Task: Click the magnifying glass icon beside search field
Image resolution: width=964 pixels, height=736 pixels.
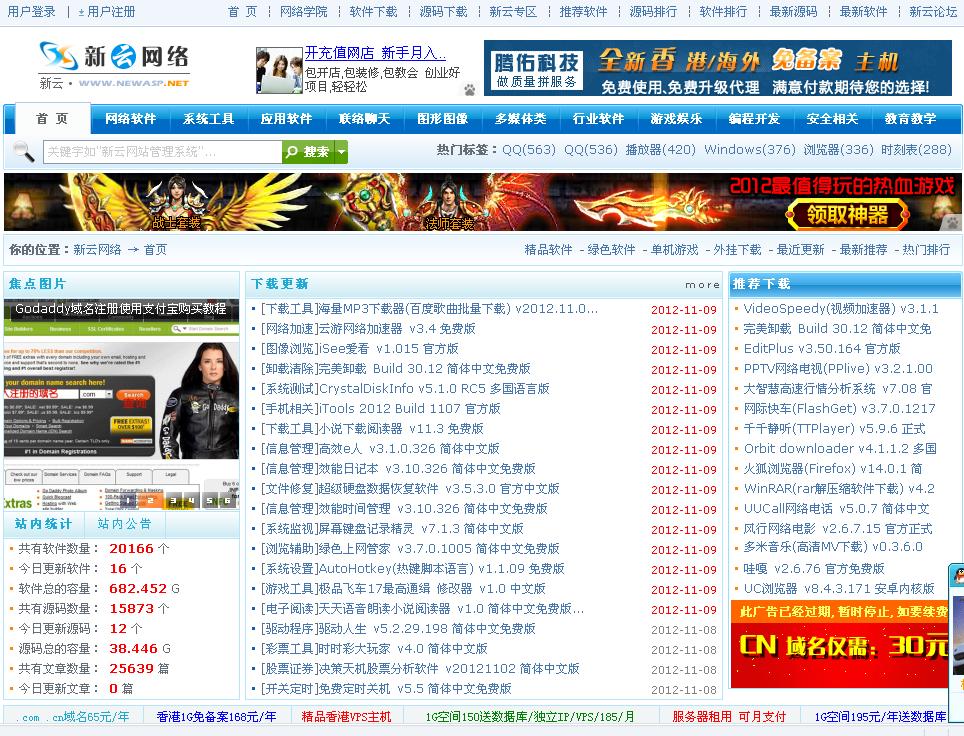Action: click(23, 152)
